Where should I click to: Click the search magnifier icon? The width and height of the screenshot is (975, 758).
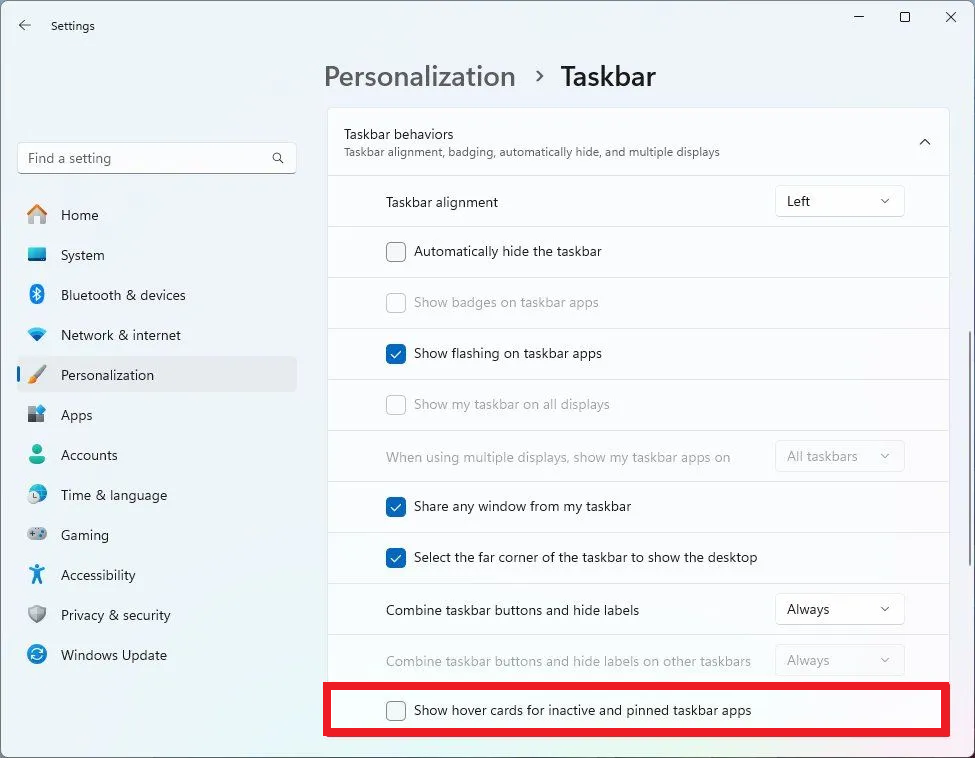point(278,159)
